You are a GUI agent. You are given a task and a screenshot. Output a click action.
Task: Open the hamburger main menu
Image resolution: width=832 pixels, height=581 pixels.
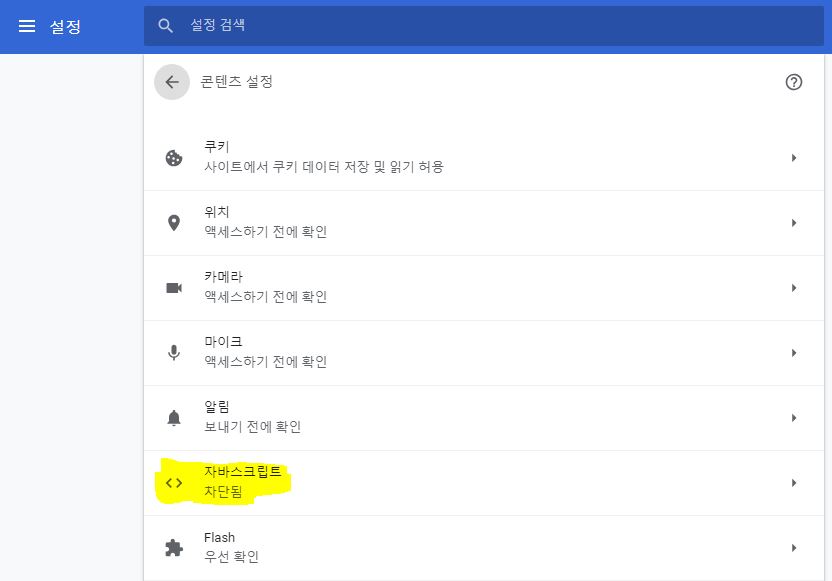pos(27,26)
